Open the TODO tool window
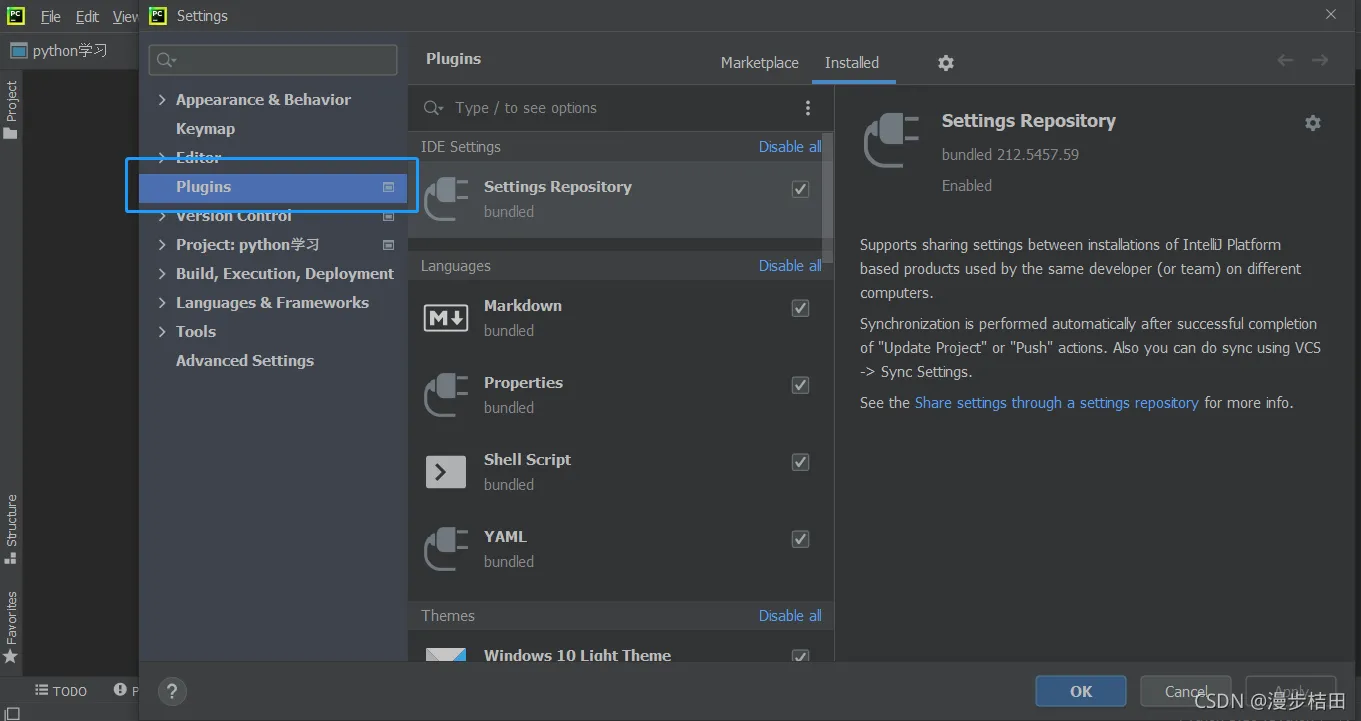This screenshot has width=1361, height=721. point(61,691)
